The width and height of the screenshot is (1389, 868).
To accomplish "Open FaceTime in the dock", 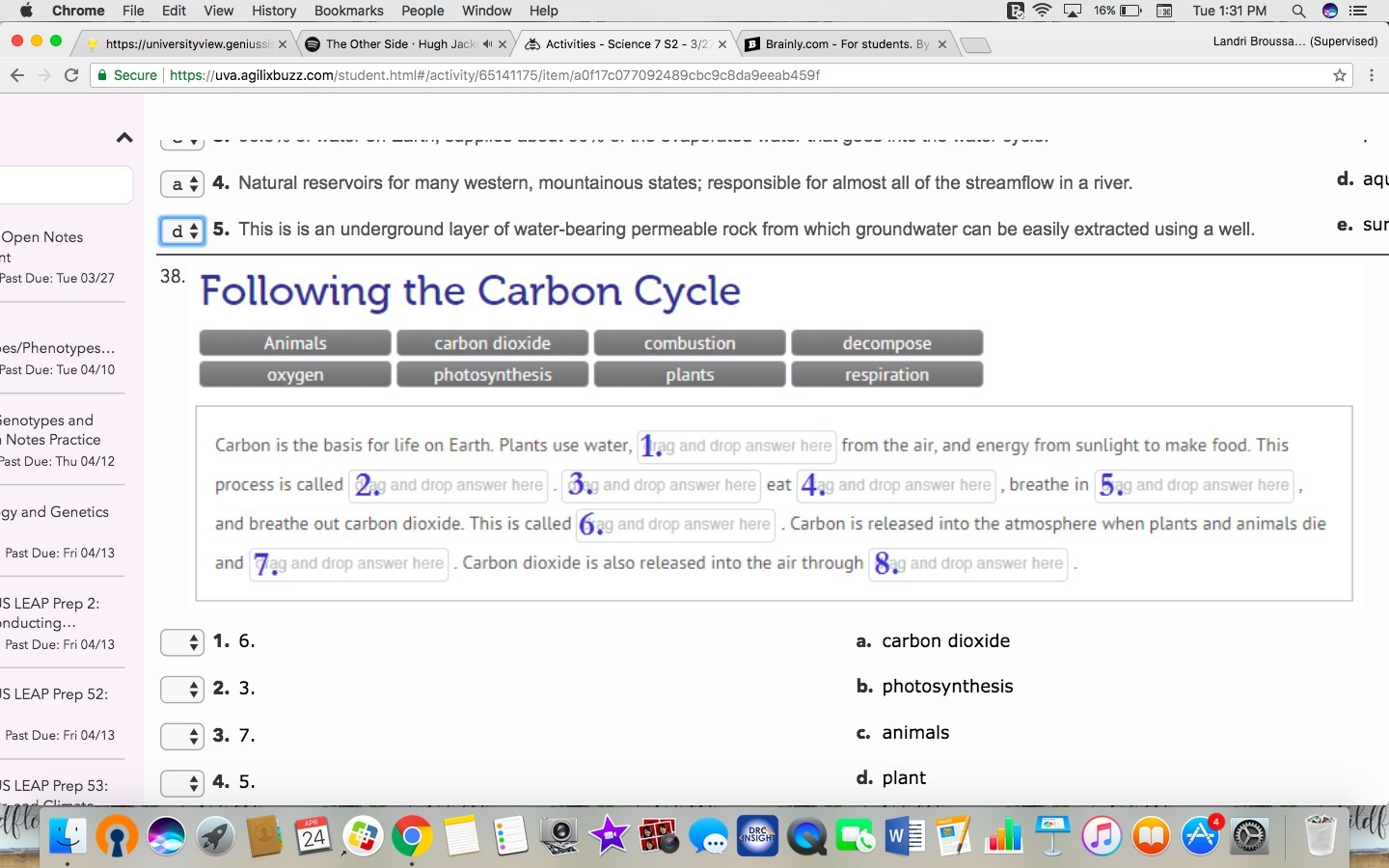I will click(x=856, y=835).
